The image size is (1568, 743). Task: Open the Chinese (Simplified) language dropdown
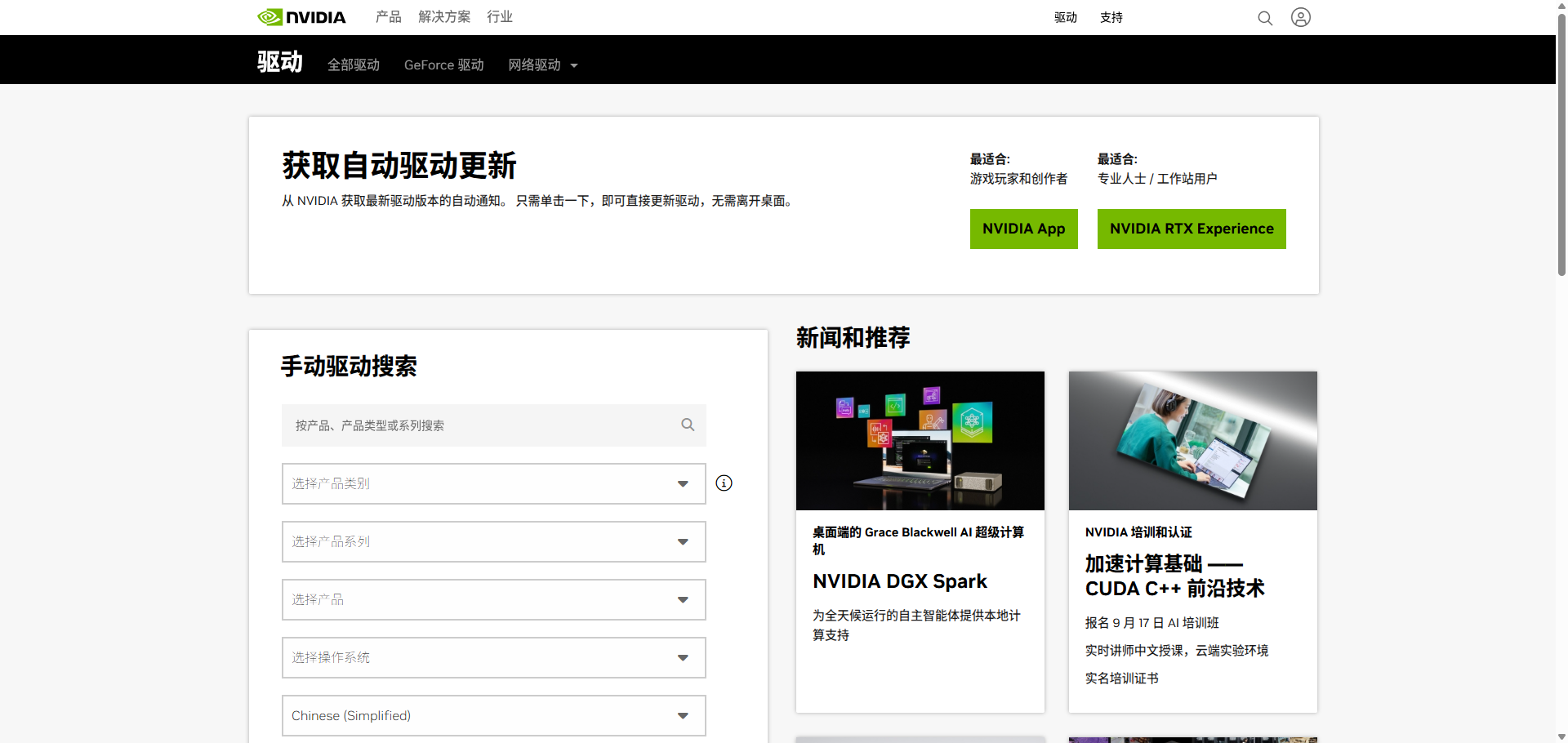pos(494,715)
